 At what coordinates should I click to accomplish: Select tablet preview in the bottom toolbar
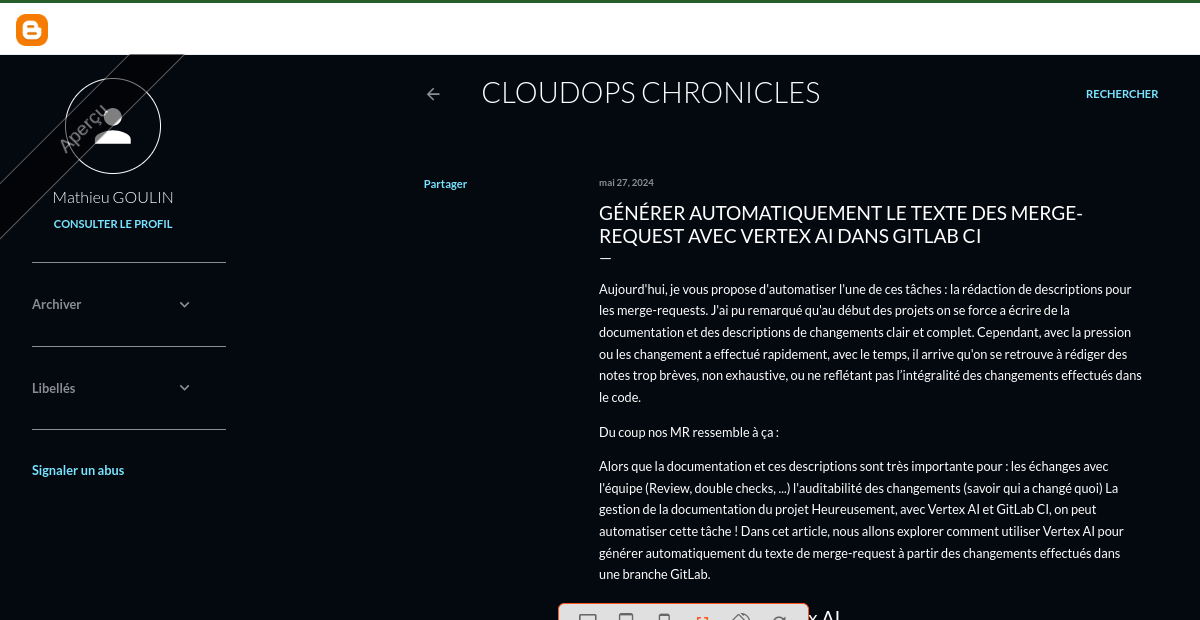coord(626,616)
